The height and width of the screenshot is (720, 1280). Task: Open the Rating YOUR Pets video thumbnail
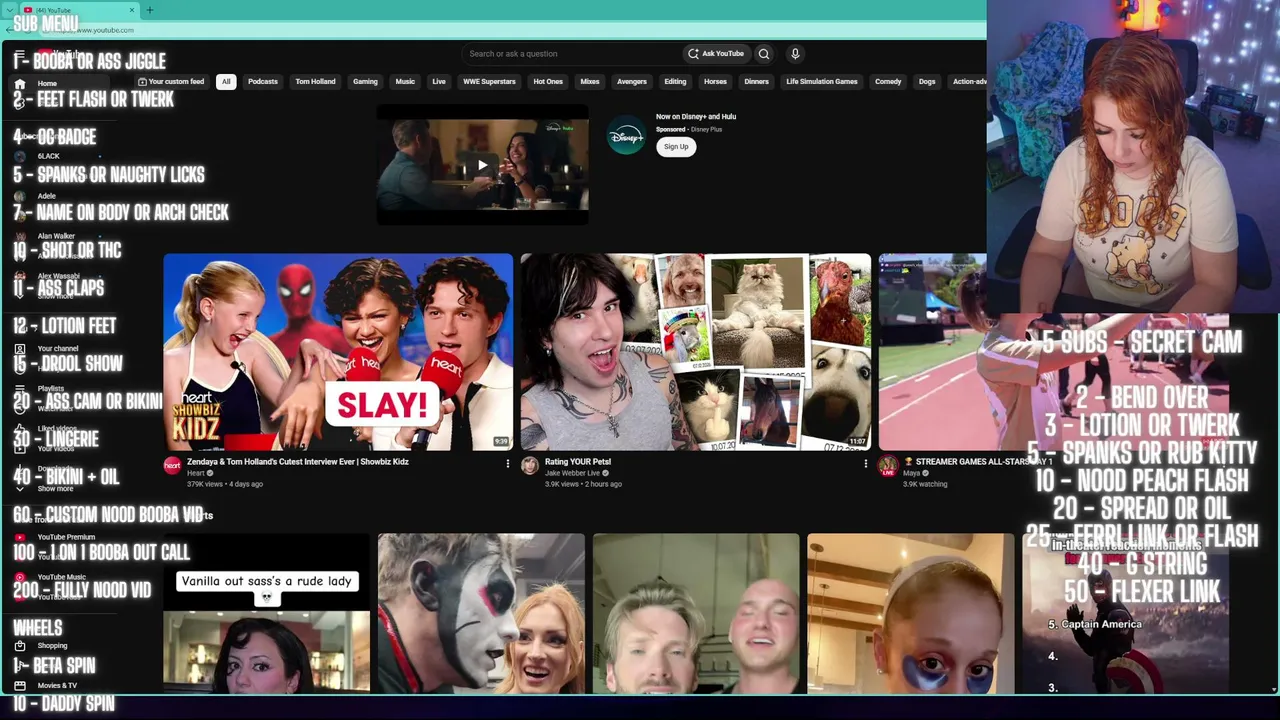[x=696, y=352]
